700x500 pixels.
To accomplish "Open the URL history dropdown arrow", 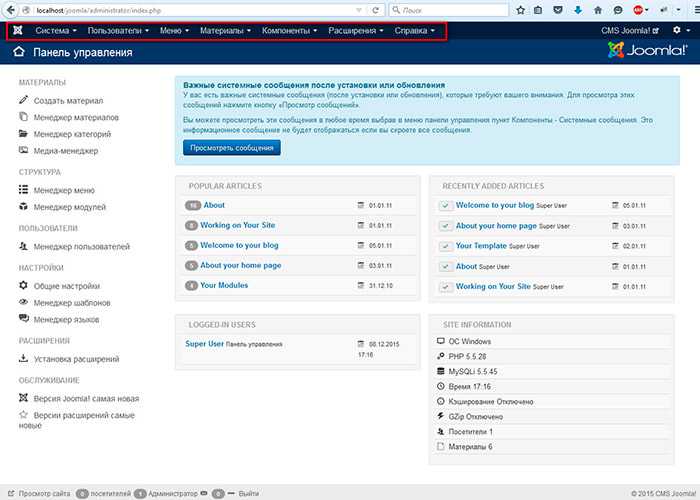I will 359,10.
